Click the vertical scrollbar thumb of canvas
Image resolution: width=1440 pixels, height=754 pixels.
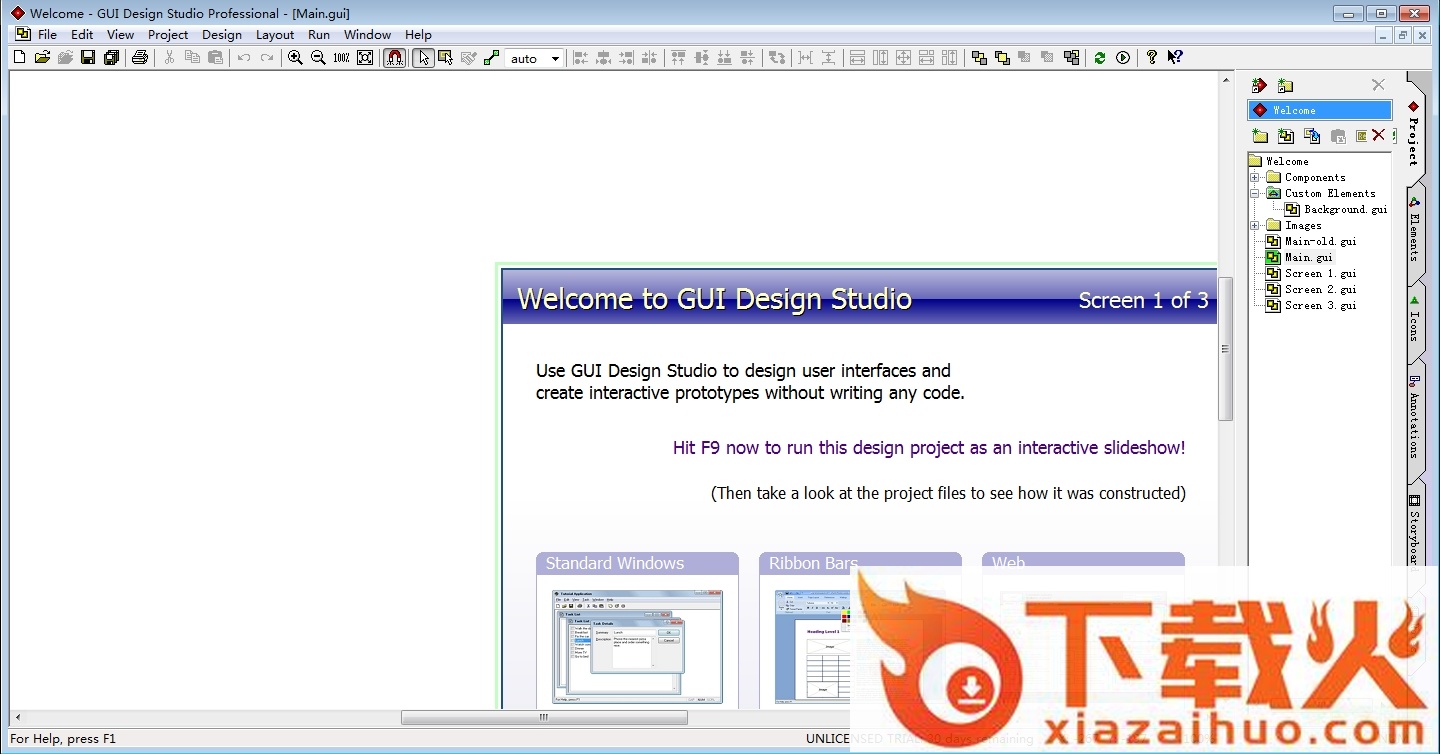(x=1225, y=349)
